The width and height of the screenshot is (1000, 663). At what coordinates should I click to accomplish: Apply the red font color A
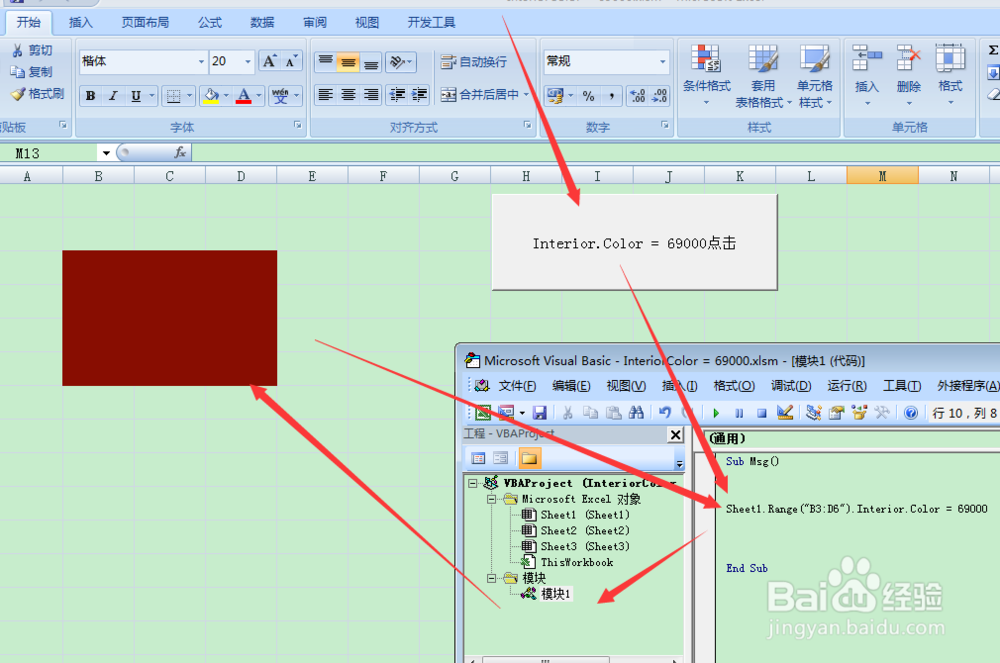pyautogui.click(x=244, y=96)
